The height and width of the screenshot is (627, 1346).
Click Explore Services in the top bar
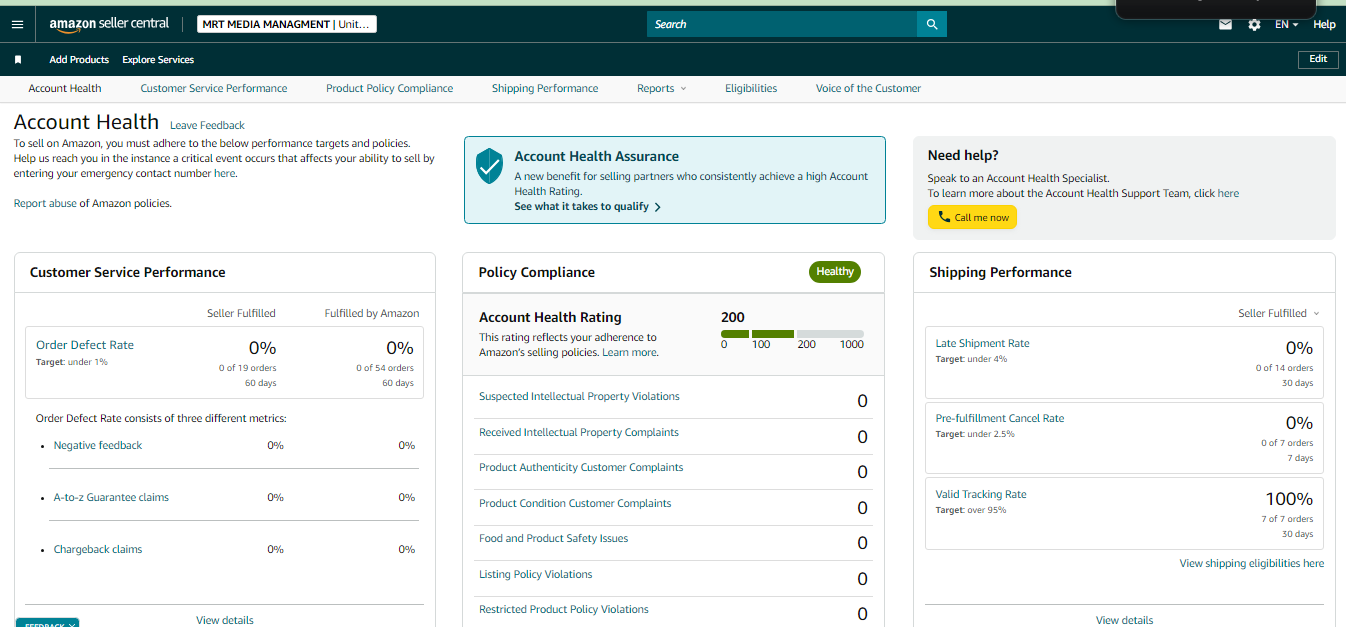coord(158,60)
